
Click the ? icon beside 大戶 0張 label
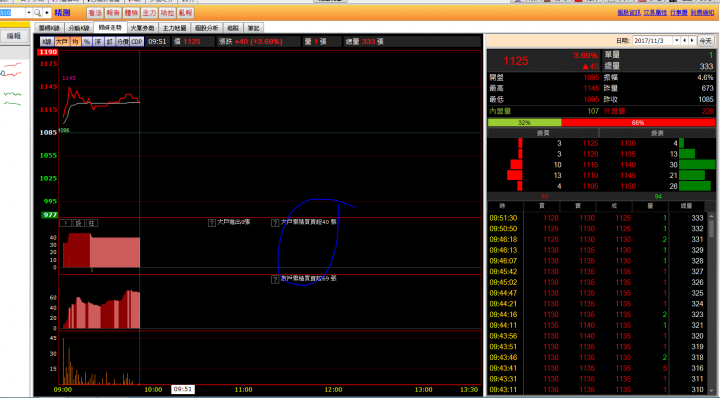212,223
